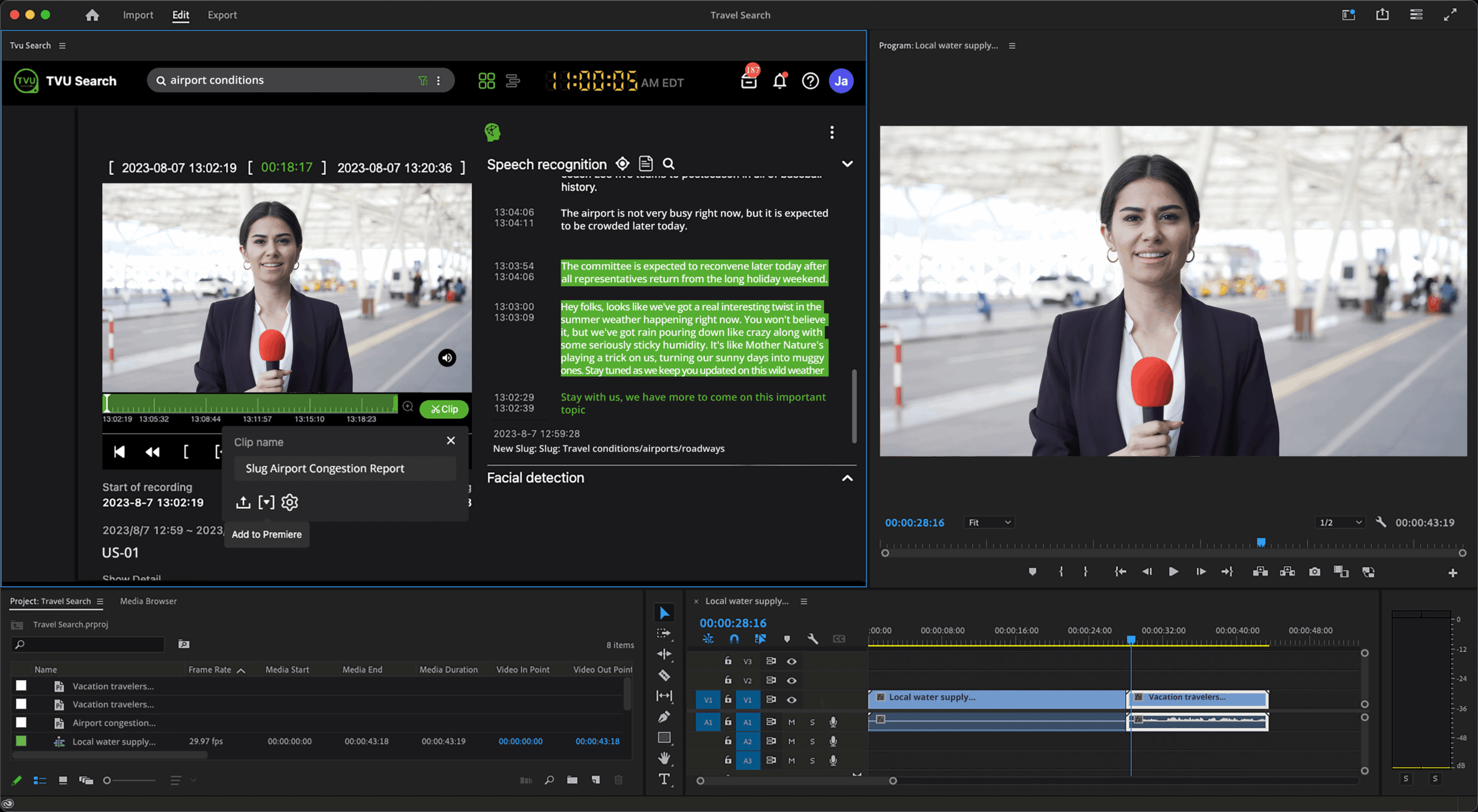The image size is (1478, 812).
Task: Open clip settings gear icon
Action: pos(290,502)
